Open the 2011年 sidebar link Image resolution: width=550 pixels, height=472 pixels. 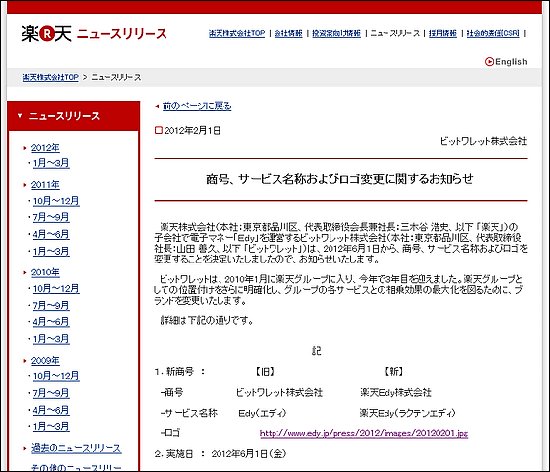(x=45, y=184)
